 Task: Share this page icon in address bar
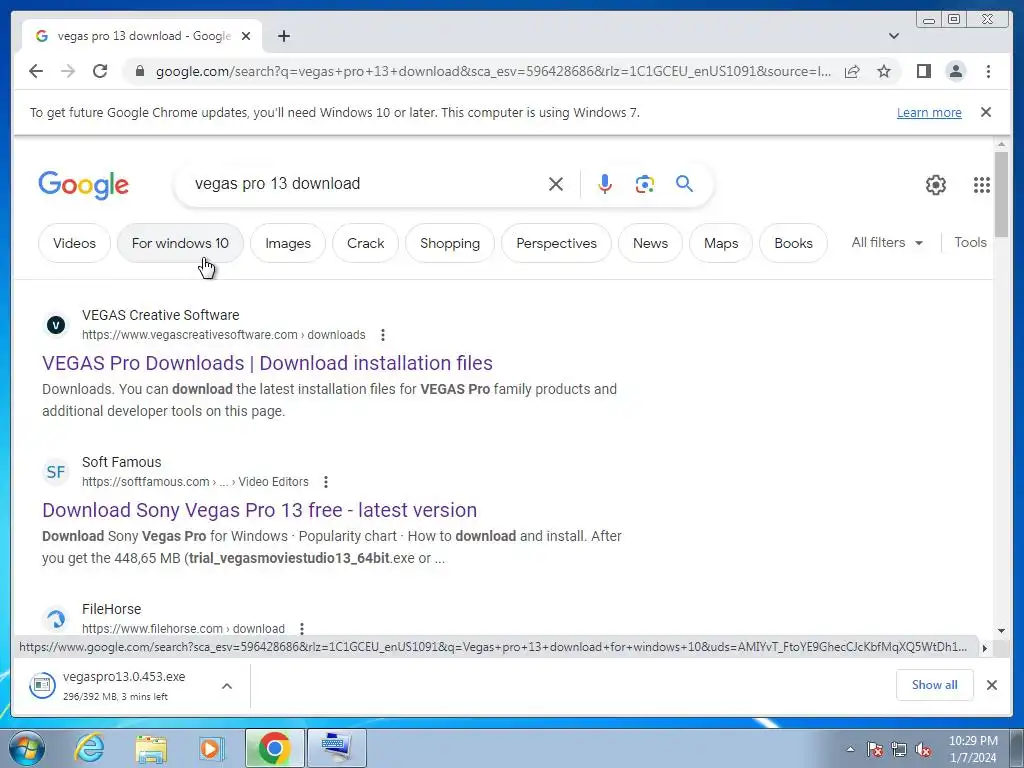coord(852,71)
